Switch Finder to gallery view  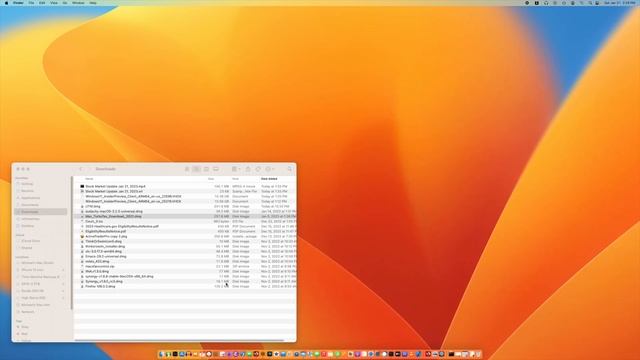pos(216,169)
